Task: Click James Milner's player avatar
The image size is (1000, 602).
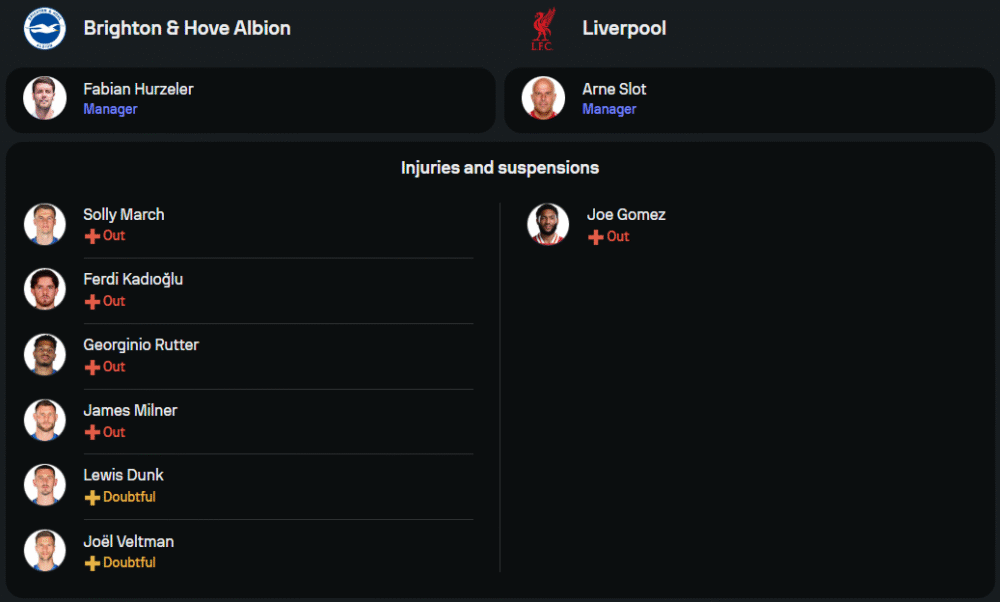Action: (x=44, y=420)
